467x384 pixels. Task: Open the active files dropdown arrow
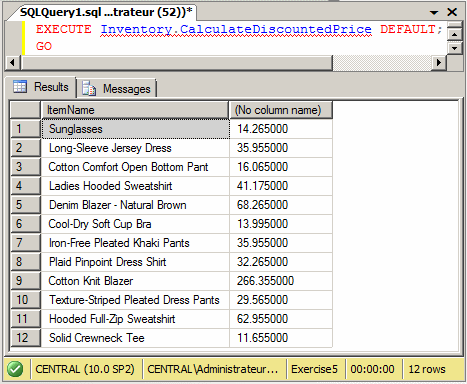tap(434, 13)
